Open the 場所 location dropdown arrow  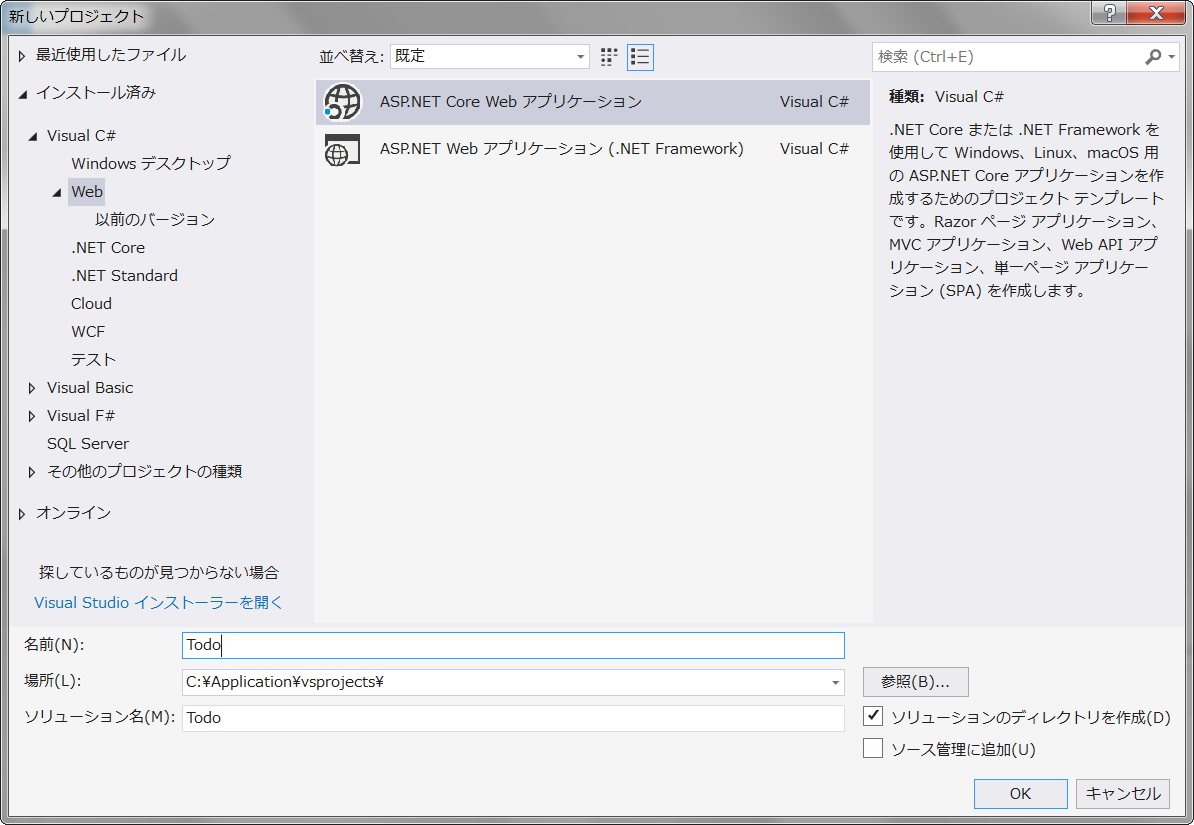[833, 681]
